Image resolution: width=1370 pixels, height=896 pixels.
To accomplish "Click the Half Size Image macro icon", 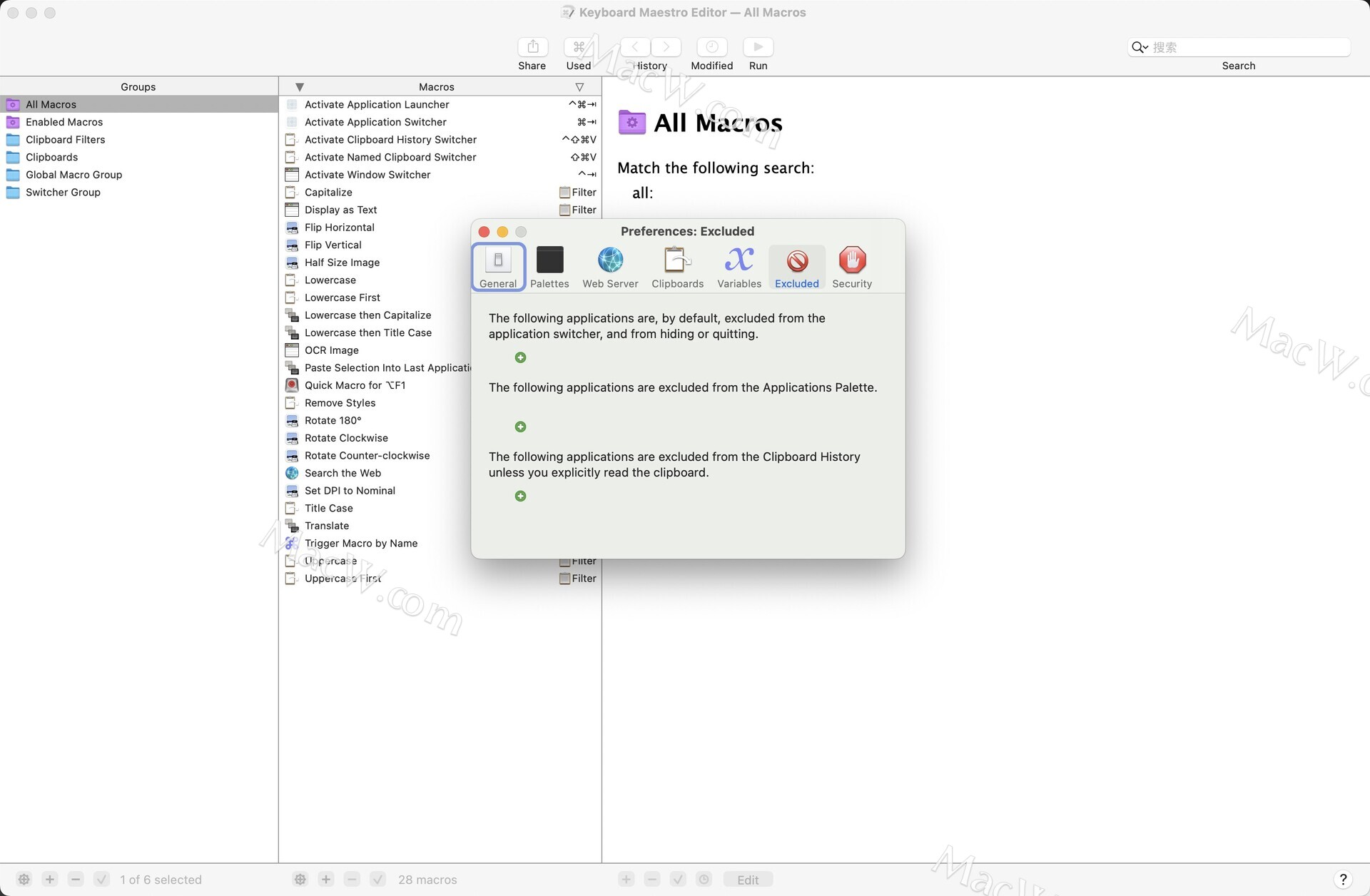I will [x=292, y=263].
